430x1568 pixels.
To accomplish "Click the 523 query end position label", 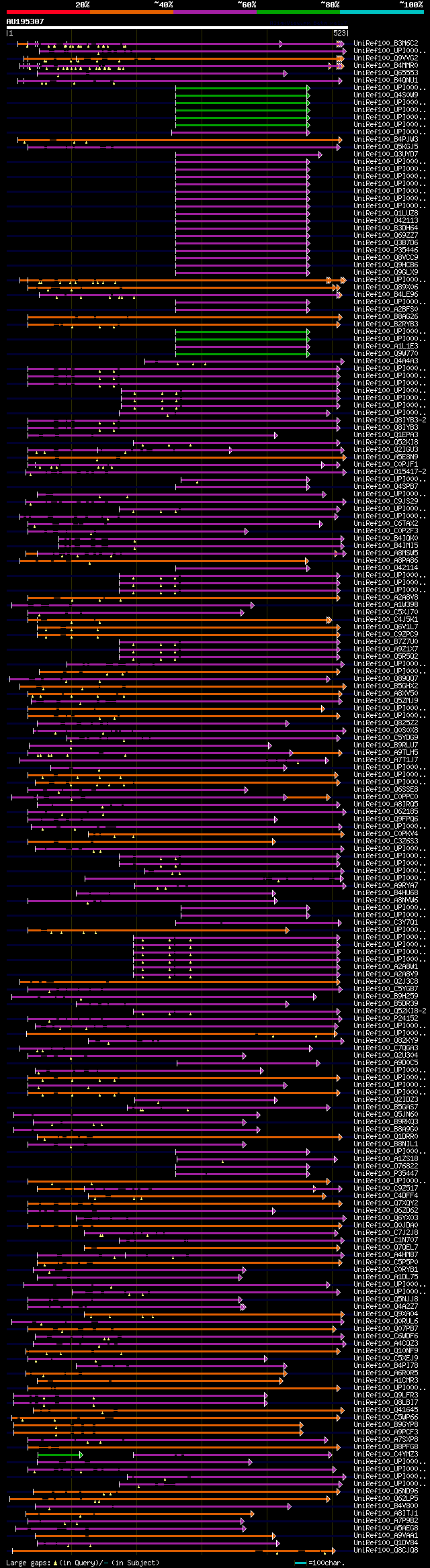I will tap(340, 33).
